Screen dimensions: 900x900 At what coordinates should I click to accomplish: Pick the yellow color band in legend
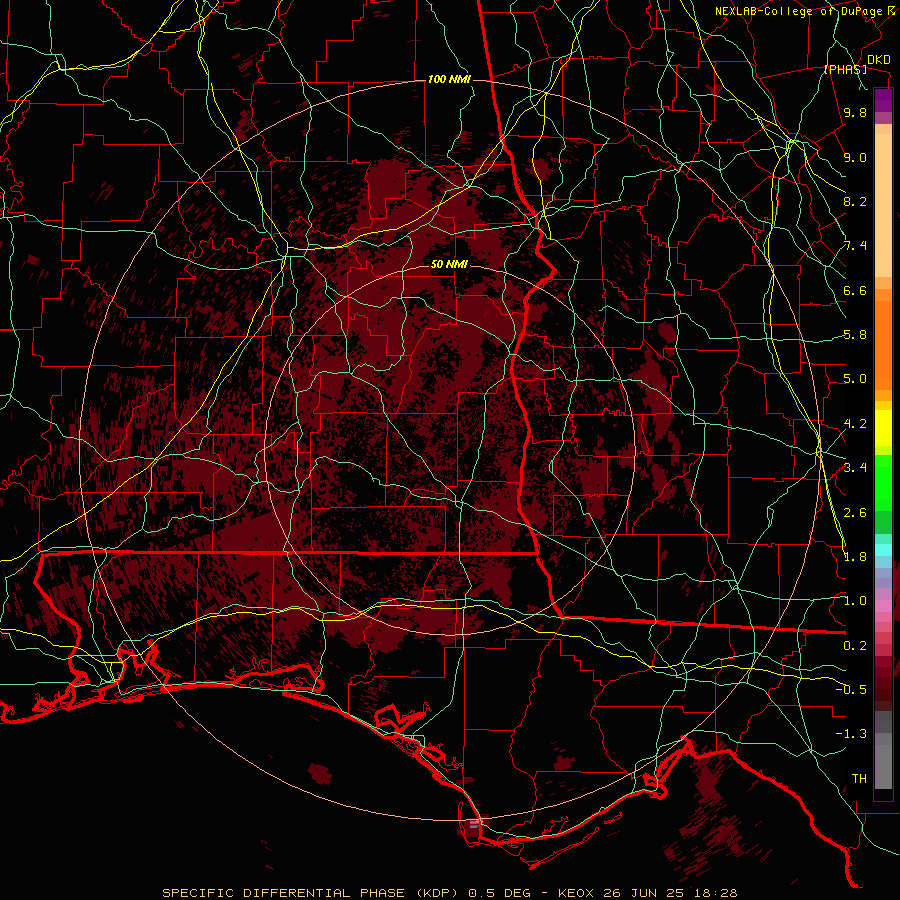click(883, 428)
